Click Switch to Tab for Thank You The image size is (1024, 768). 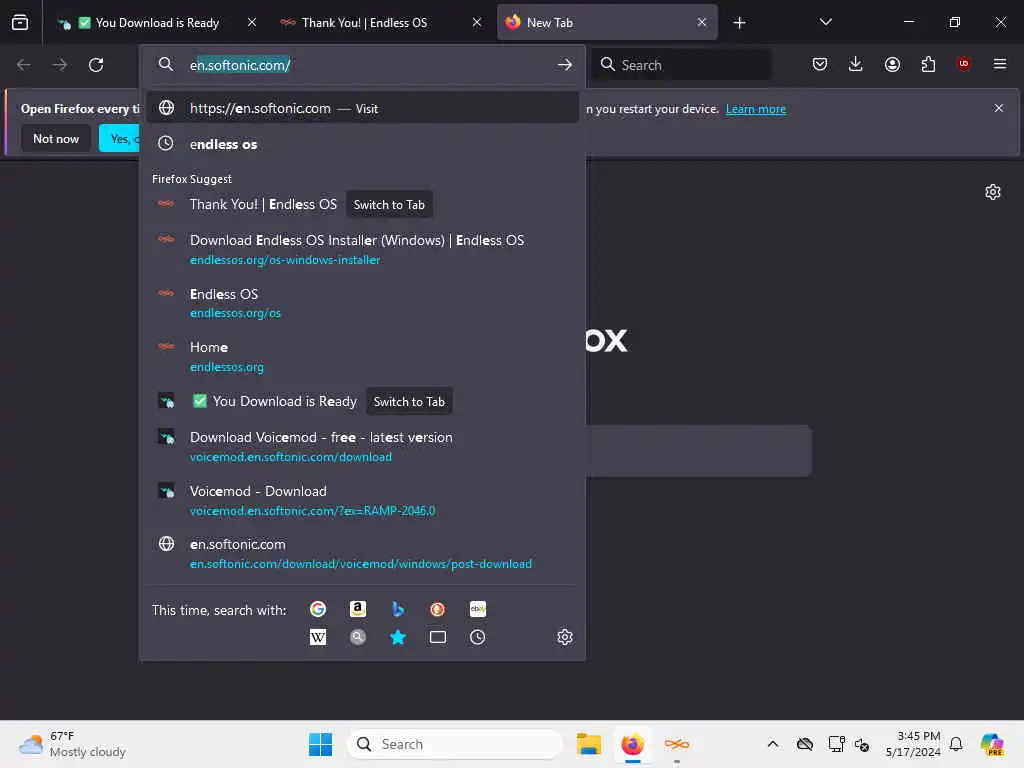tap(389, 205)
